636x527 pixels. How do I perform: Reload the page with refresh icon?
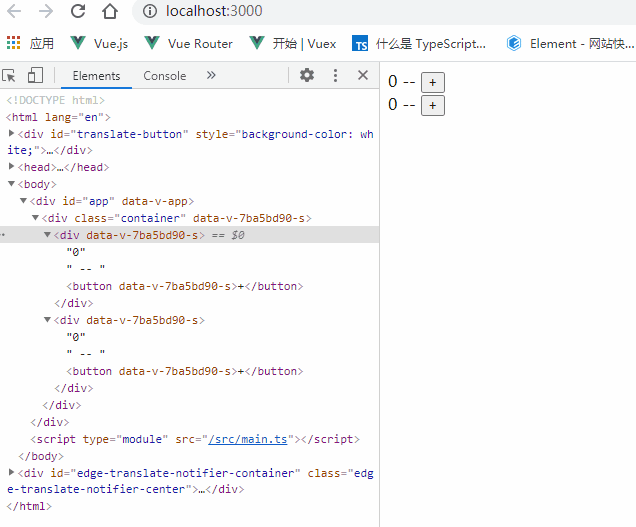[78, 12]
